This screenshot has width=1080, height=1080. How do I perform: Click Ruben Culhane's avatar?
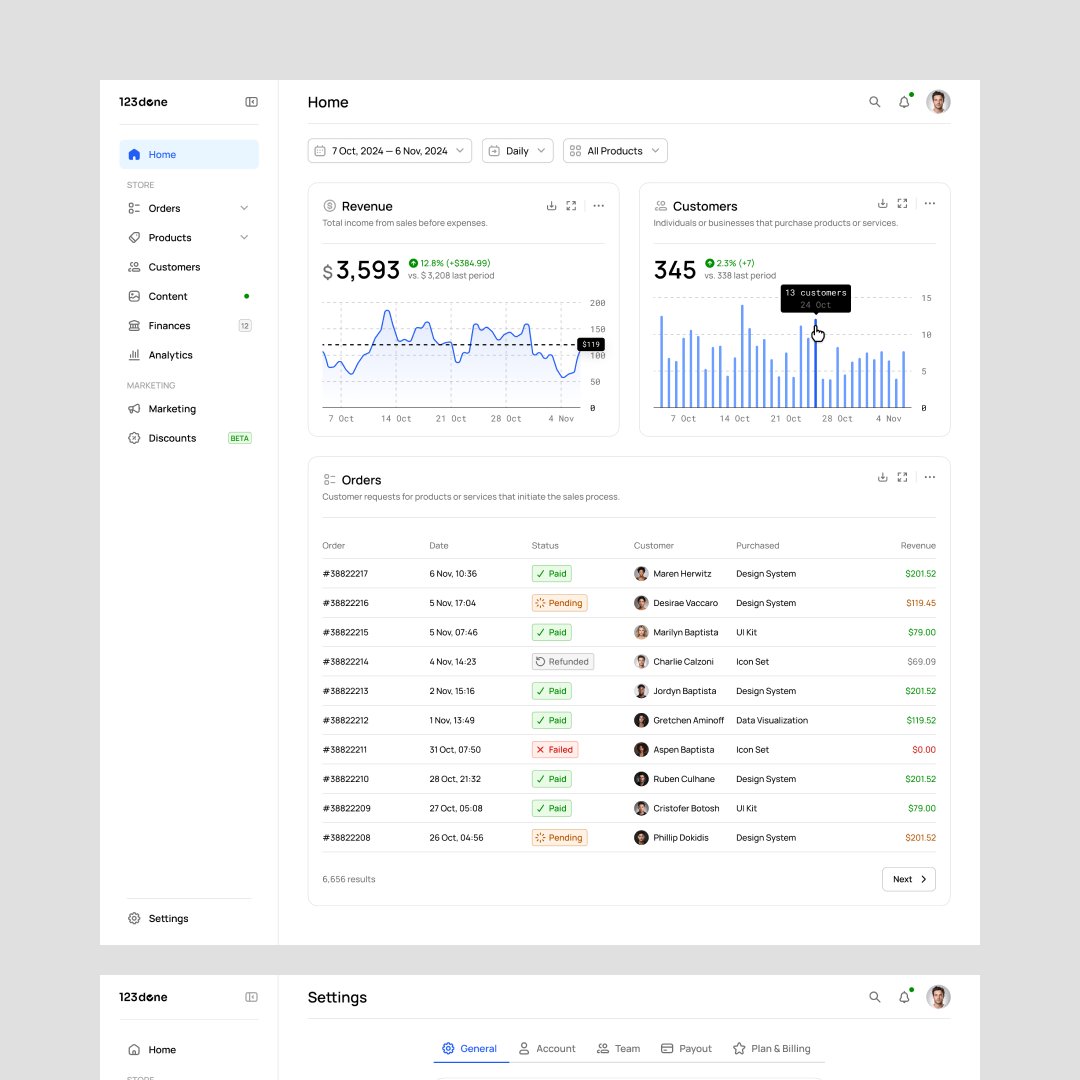pyautogui.click(x=641, y=779)
